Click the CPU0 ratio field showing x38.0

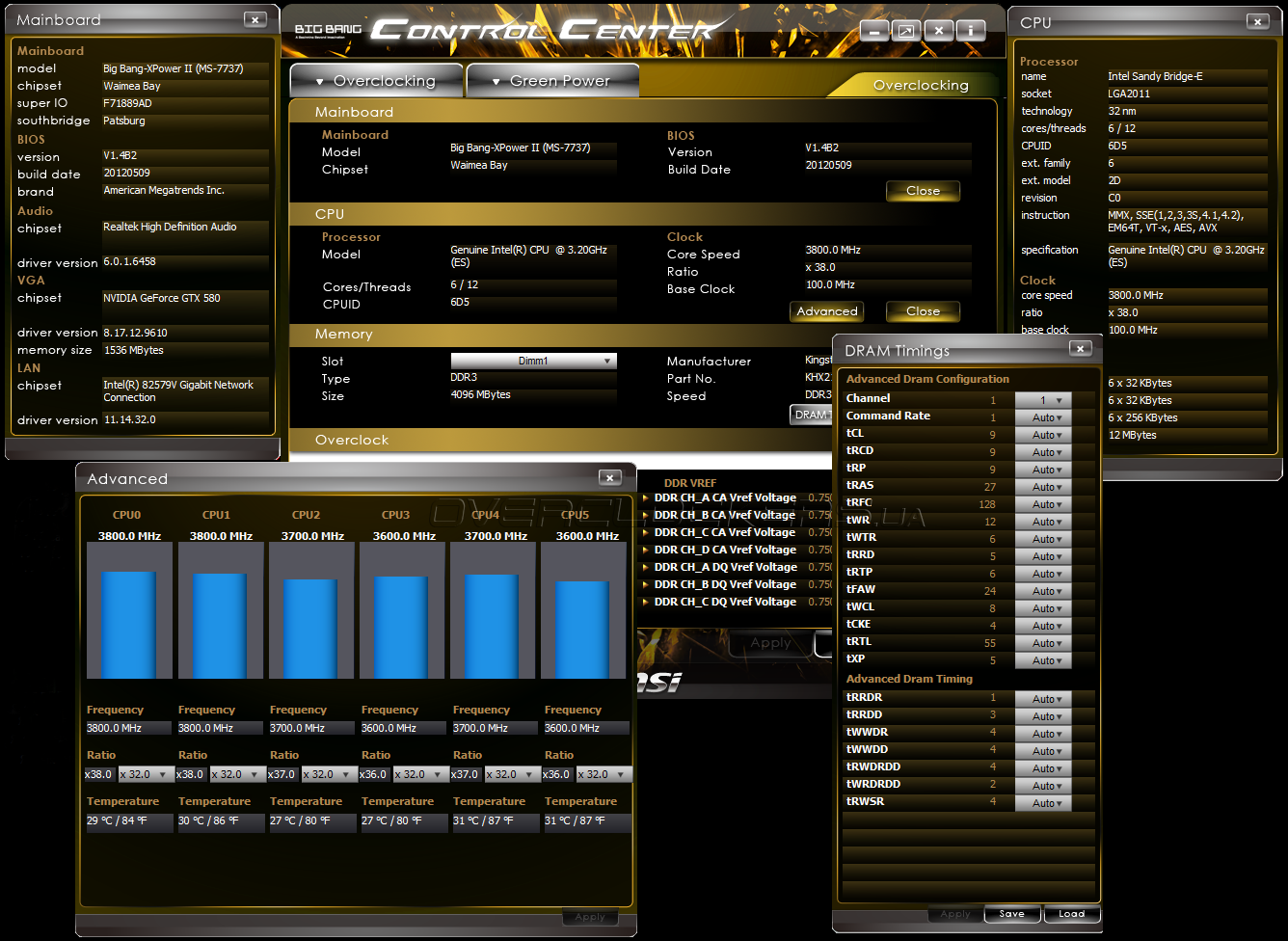point(99,774)
